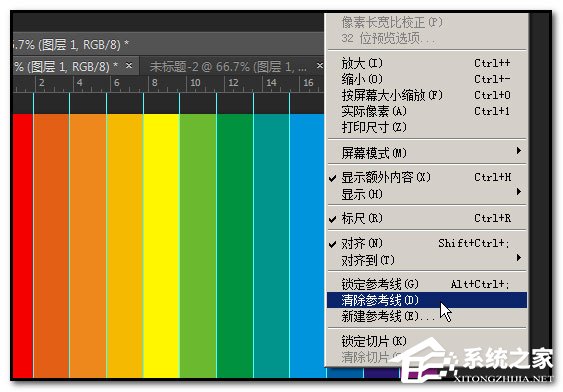This screenshot has height=392, width=563.
Task: Toggle 对齐 (N) snap option
Action: pyautogui.click(x=427, y=243)
